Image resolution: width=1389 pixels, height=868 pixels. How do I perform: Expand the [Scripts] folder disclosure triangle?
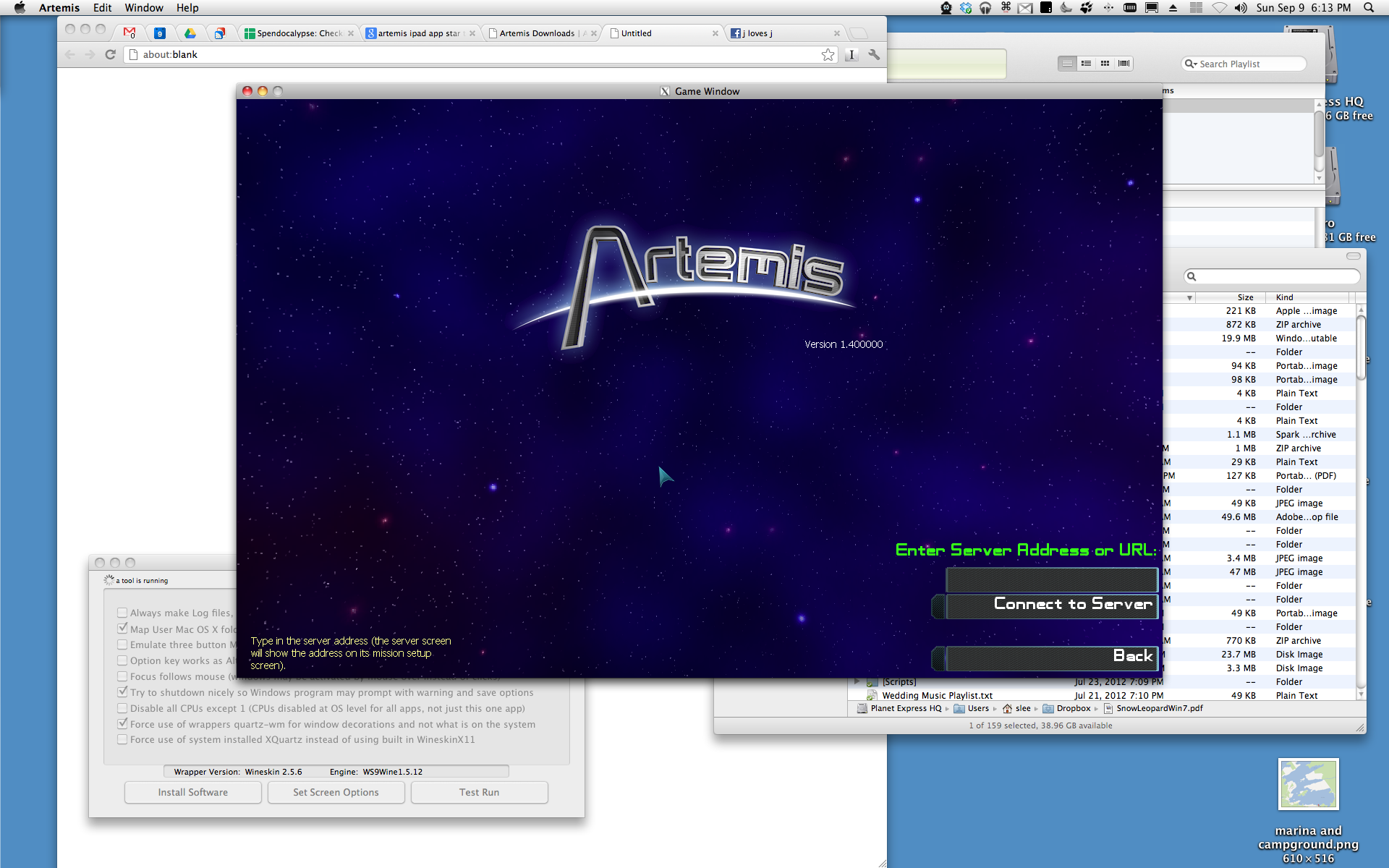point(857,681)
